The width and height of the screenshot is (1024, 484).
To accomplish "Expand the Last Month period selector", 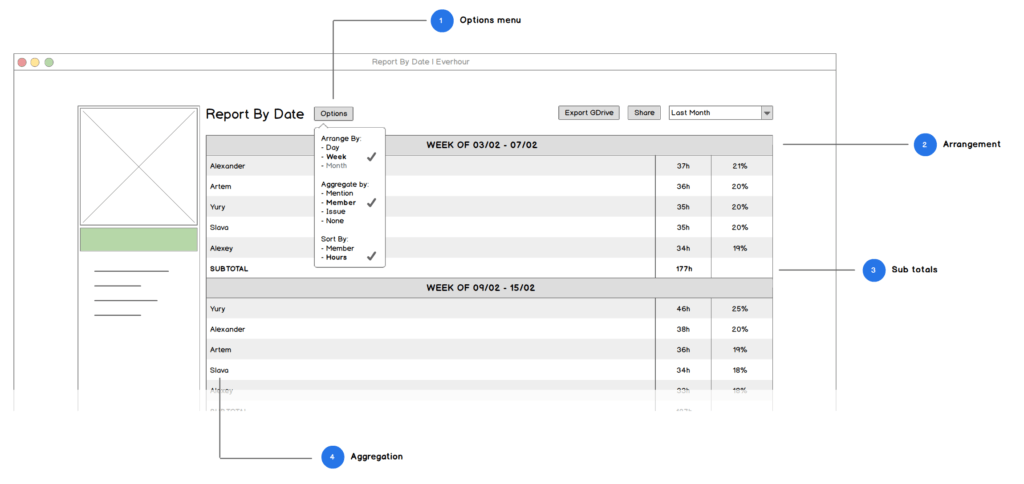I will pyautogui.click(x=714, y=113).
